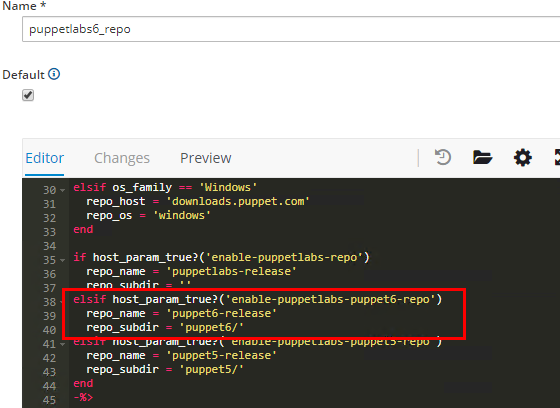Viewport: 560px width, 408px height.
Task: Switch to the Preview tab
Action: point(205,158)
